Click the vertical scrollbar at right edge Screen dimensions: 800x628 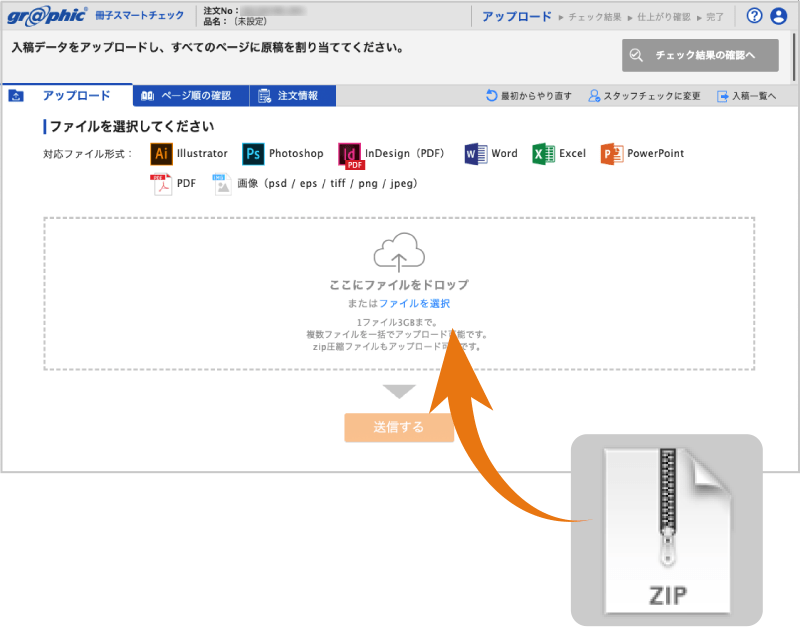pyautogui.click(x=794, y=56)
